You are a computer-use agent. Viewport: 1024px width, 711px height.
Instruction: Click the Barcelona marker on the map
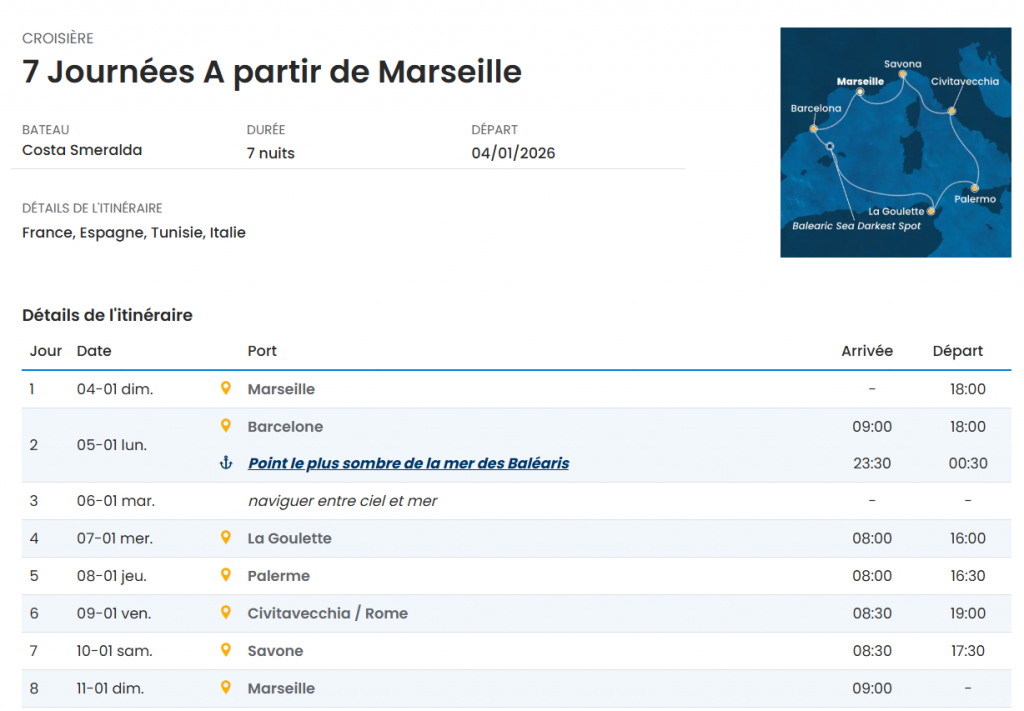tap(814, 128)
